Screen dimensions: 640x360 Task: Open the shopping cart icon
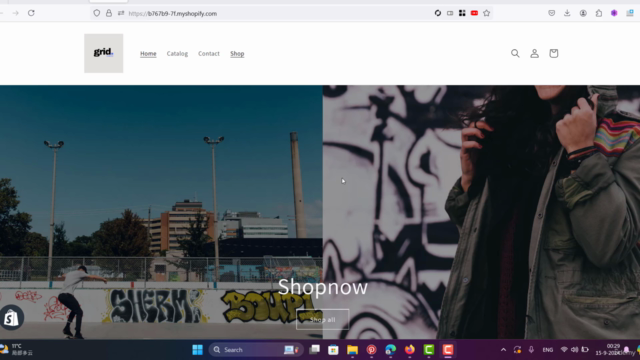[553, 53]
